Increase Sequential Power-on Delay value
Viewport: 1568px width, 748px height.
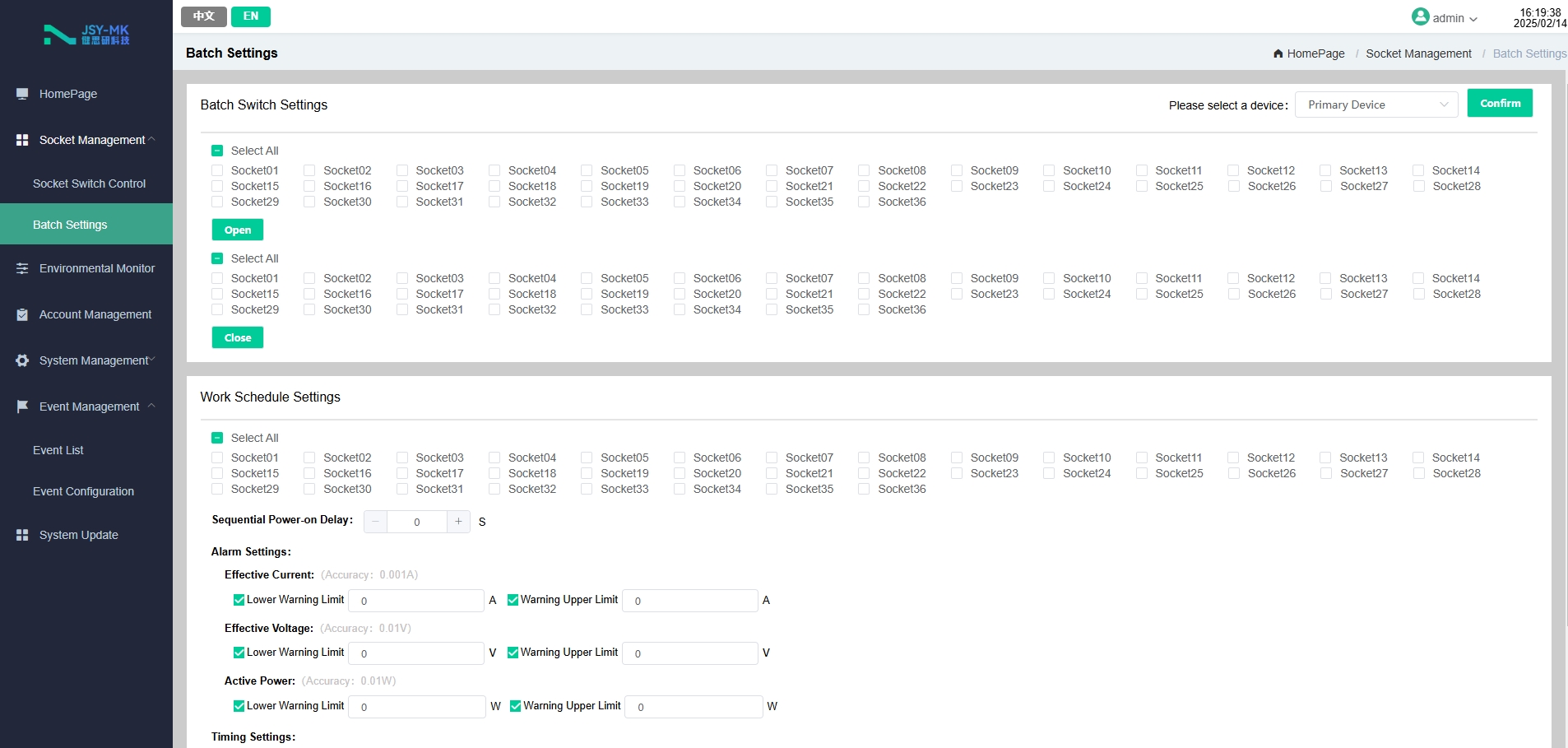coord(458,522)
